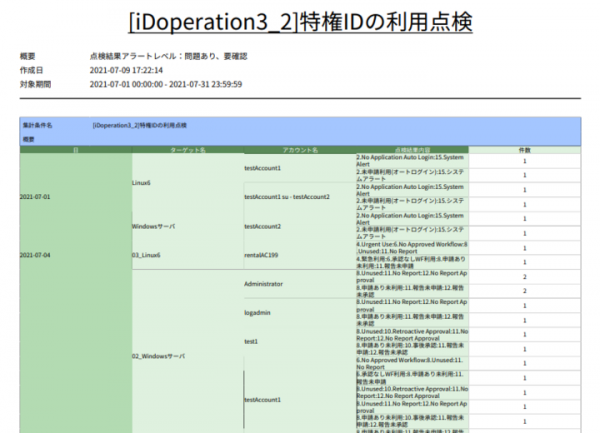The height and width of the screenshot is (433, 600).
Task: Click the report title '[iDoperation3_2]特権IDの利用点検'
Action: [300, 21]
